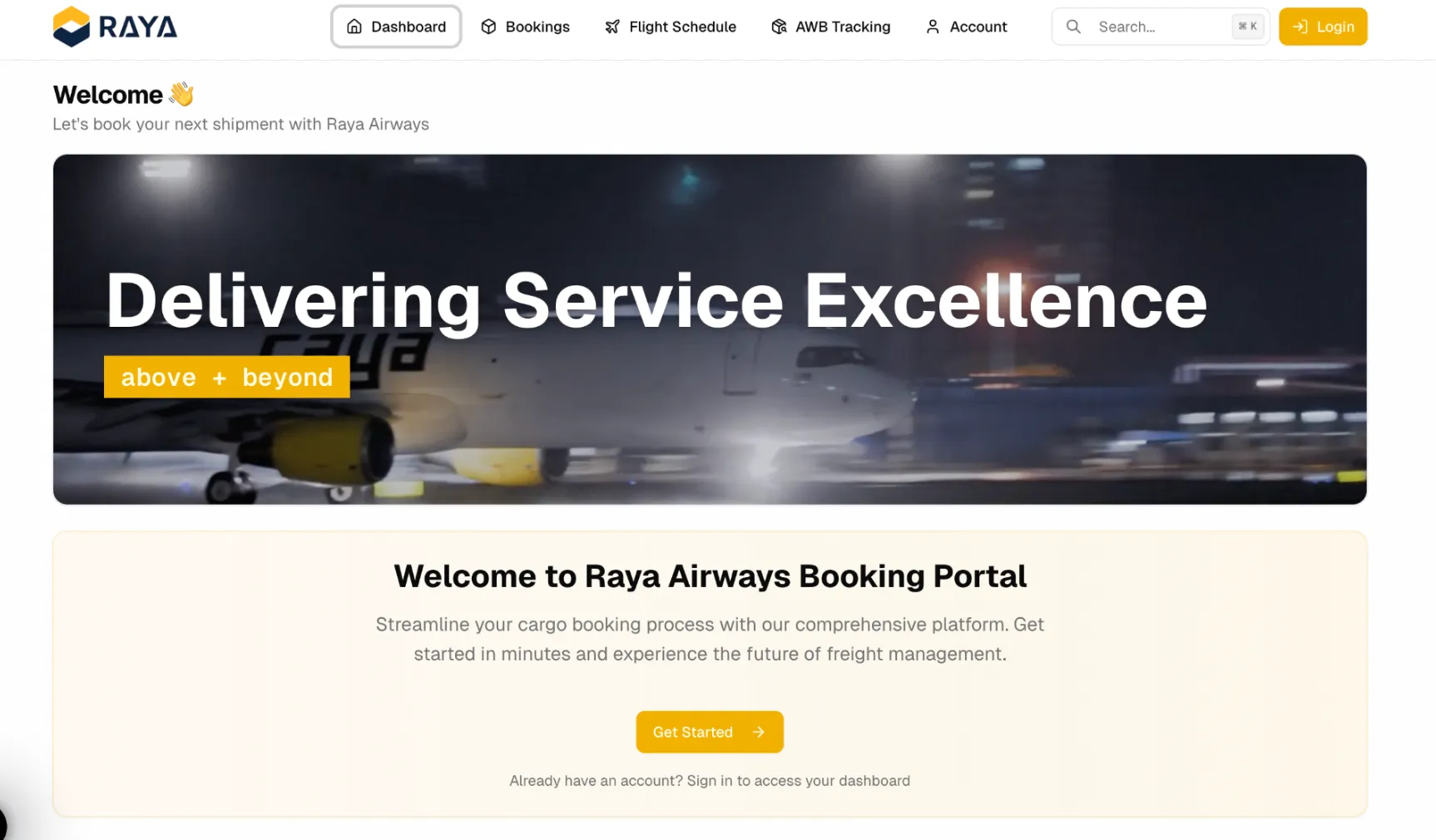Select the Dashboard tab label
1436x840 pixels.
(409, 27)
